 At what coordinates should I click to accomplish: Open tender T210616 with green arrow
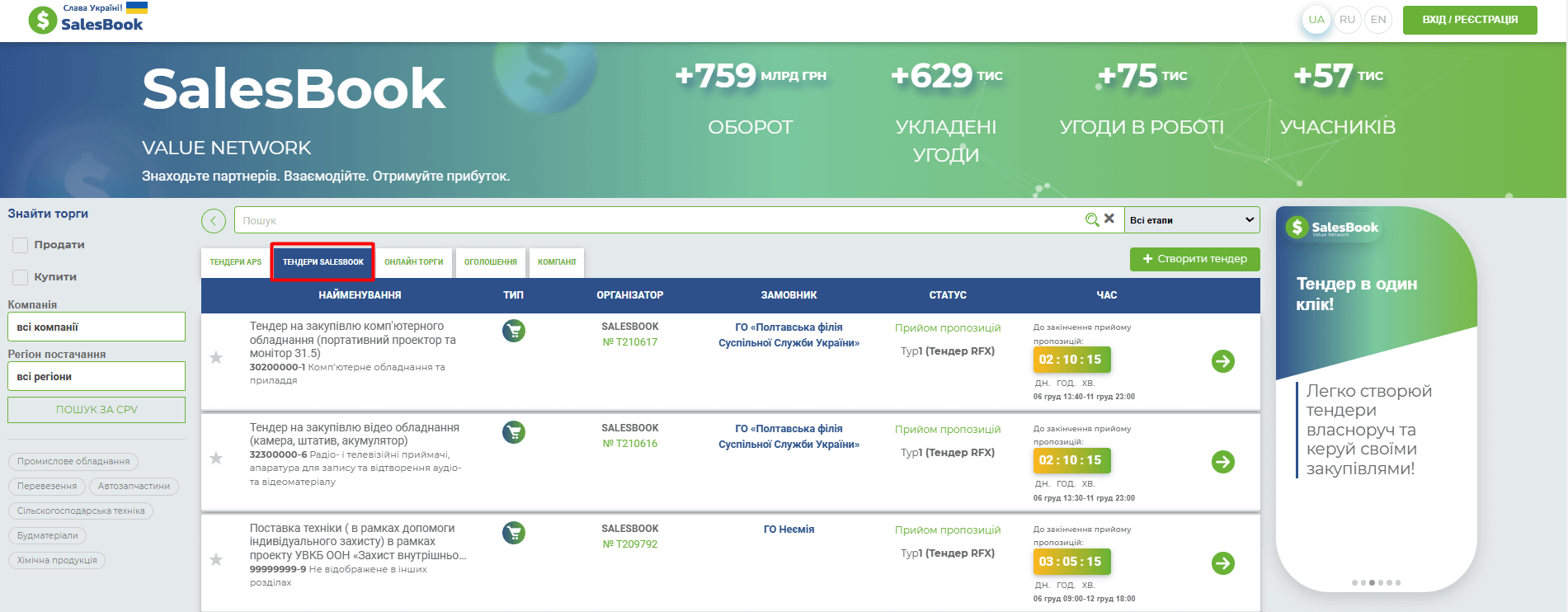(x=1223, y=462)
